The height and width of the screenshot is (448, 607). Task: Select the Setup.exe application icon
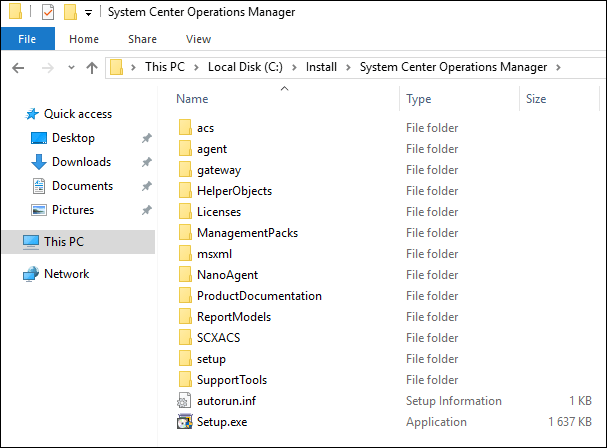(185, 421)
